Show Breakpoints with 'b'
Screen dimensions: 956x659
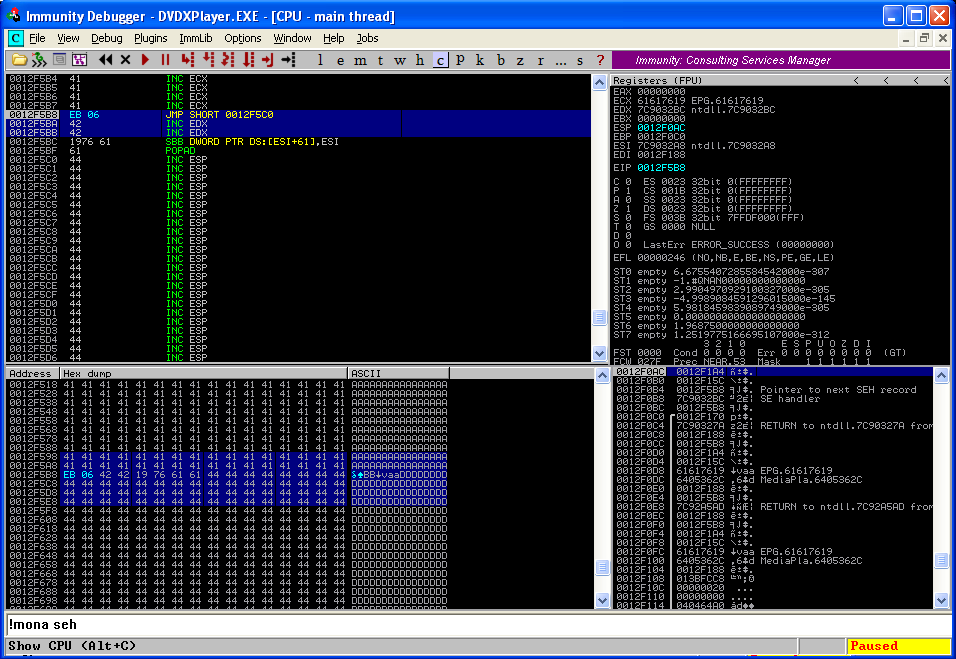pos(501,60)
